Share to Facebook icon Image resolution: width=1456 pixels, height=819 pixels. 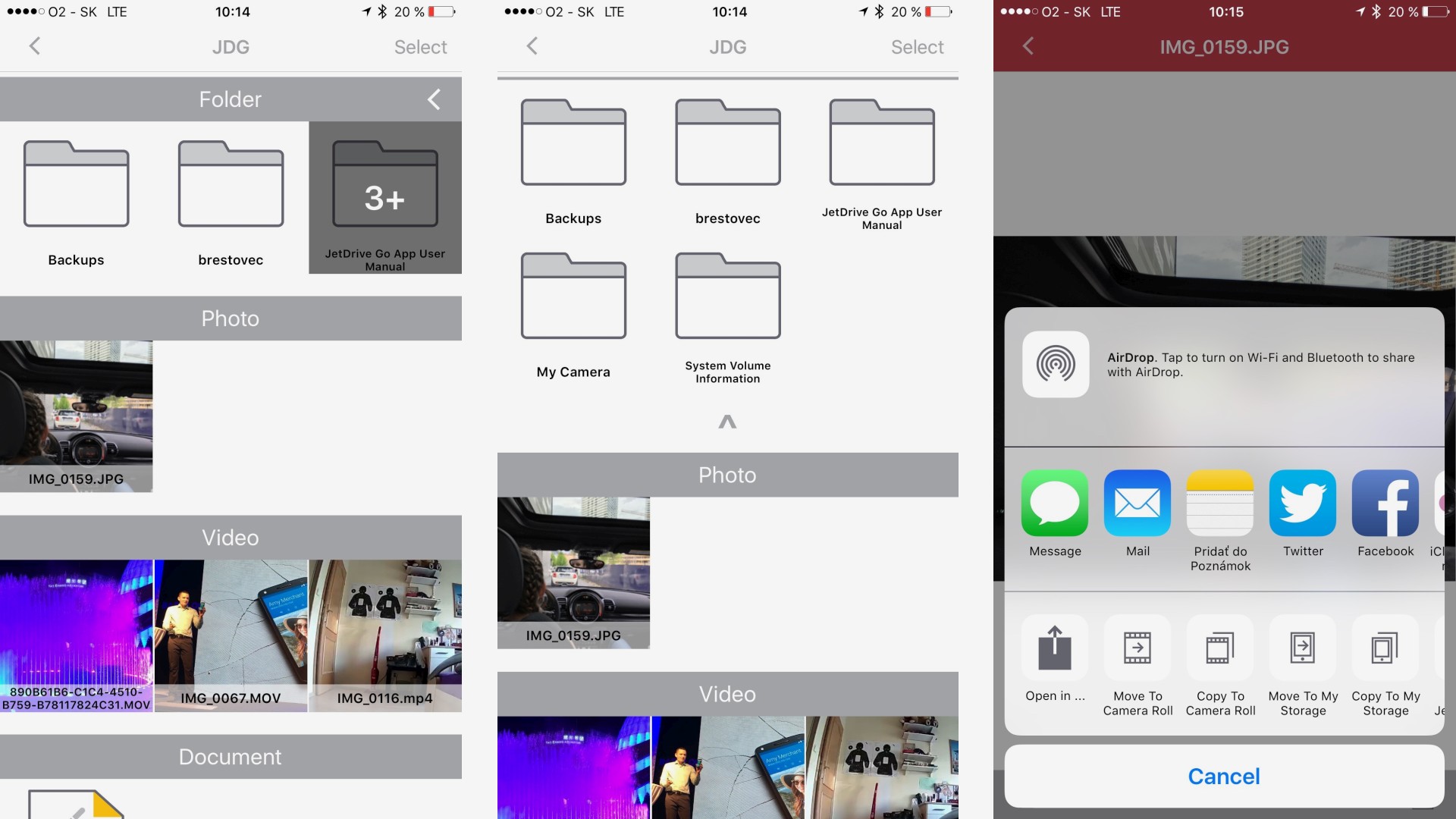[1385, 504]
